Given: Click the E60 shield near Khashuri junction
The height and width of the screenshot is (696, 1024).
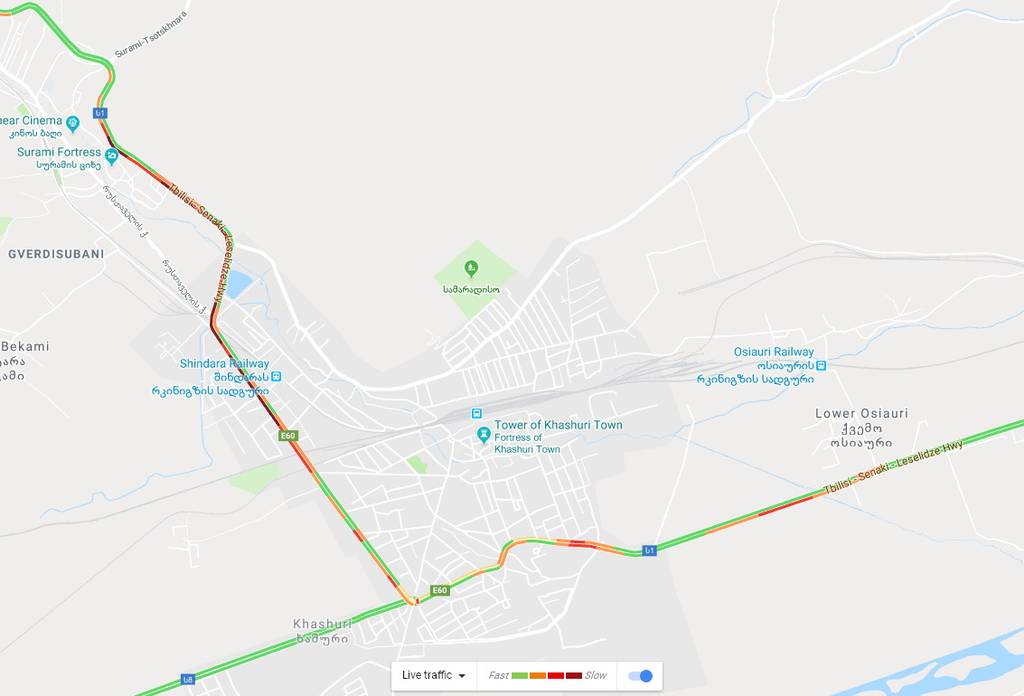Looking at the screenshot, I should tap(440, 590).
